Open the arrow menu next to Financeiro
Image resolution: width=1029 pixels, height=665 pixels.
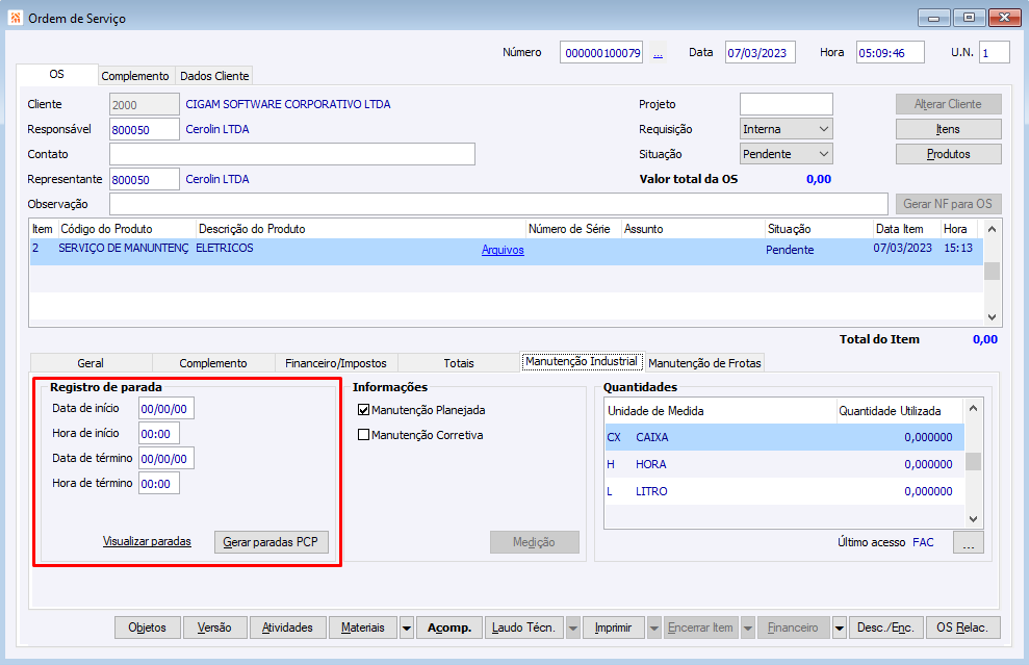pos(839,628)
